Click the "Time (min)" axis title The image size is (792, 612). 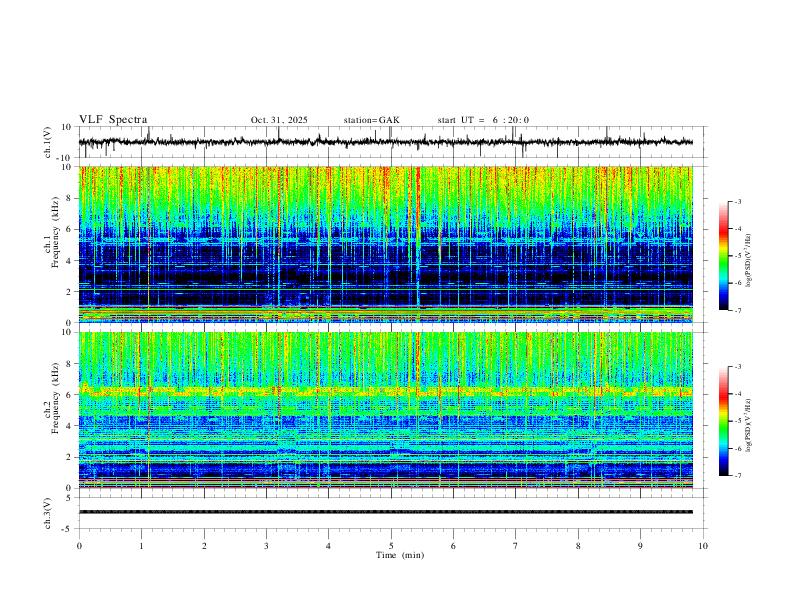click(400, 555)
